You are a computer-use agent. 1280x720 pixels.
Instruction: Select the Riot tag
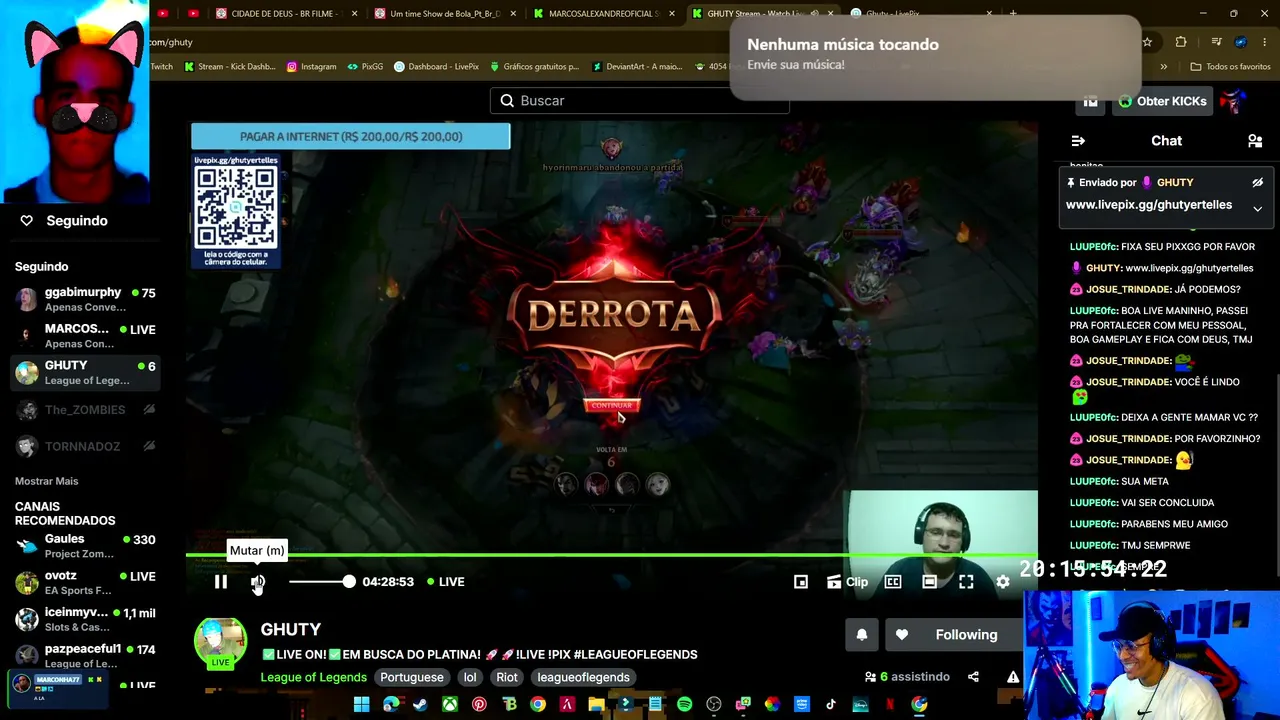pyautogui.click(x=507, y=677)
